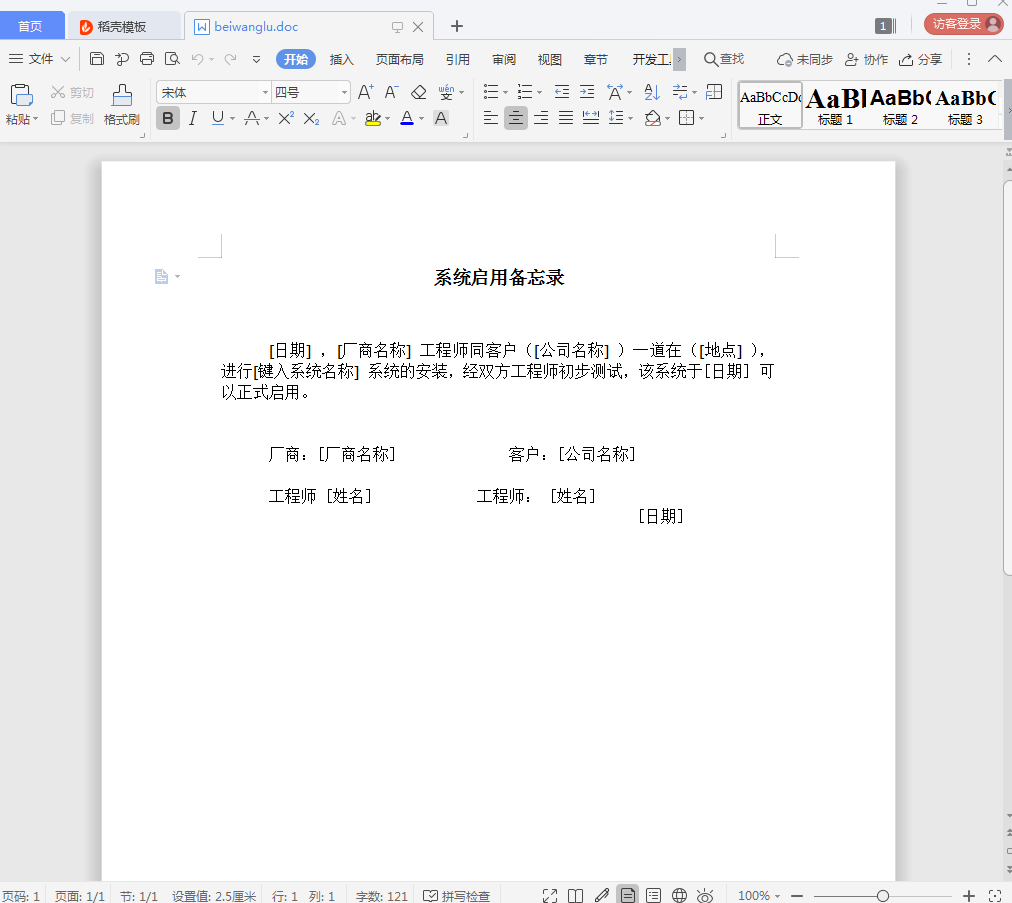
Task: Click the zoom out minus icon
Action: pos(797,896)
